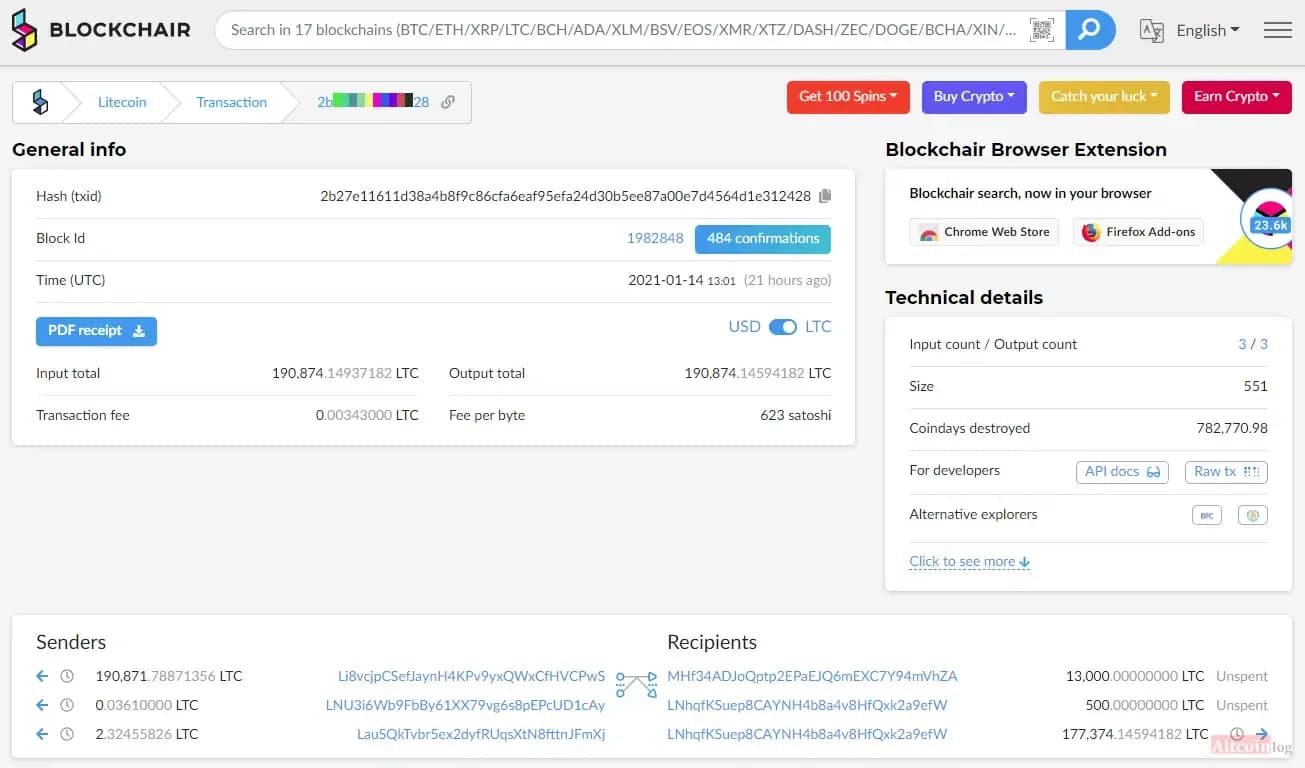The width and height of the screenshot is (1305, 768).
Task: Expand the Buy Crypto dropdown
Action: [x=974, y=97]
